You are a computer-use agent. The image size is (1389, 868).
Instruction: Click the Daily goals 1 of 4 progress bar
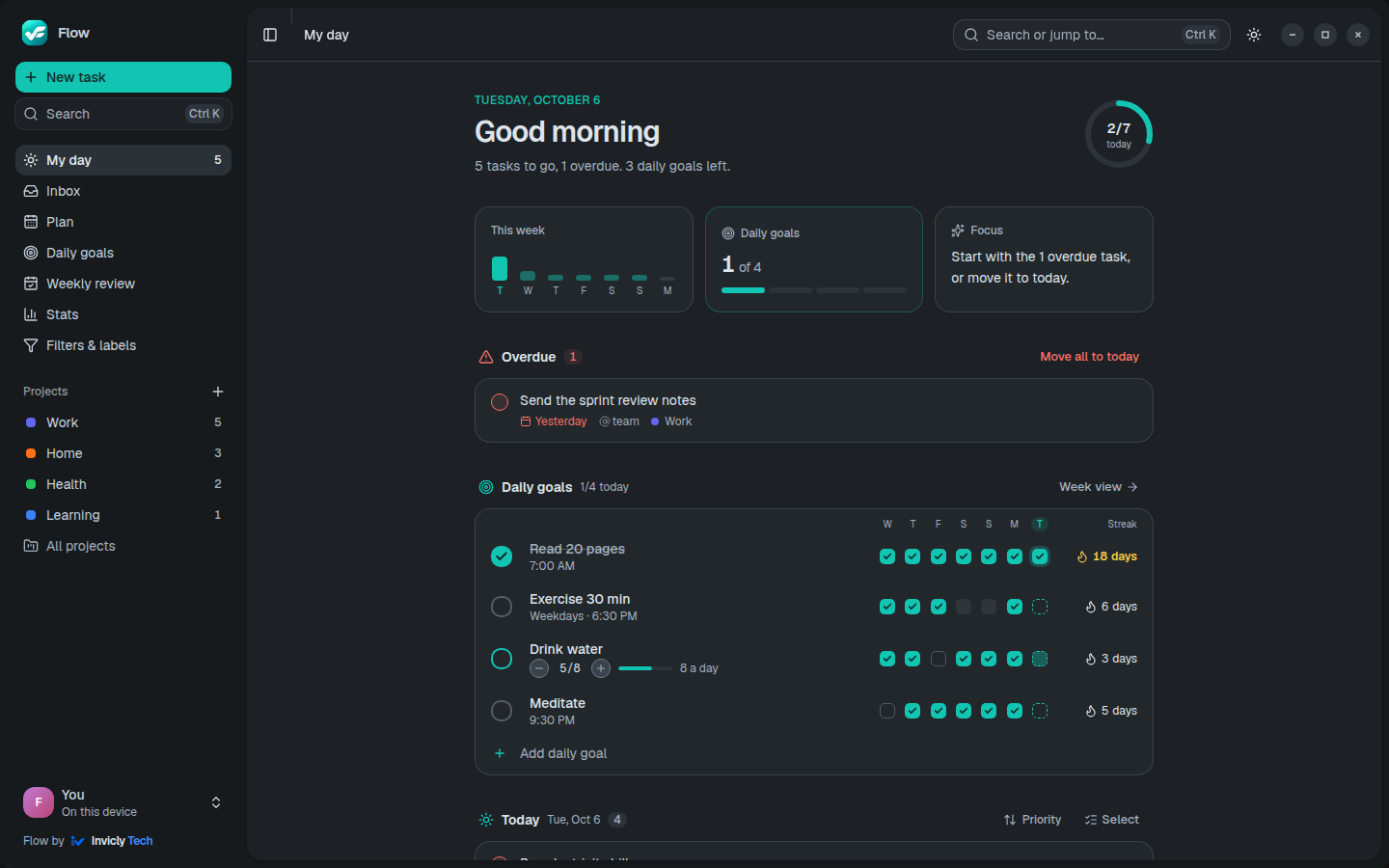coord(814,290)
